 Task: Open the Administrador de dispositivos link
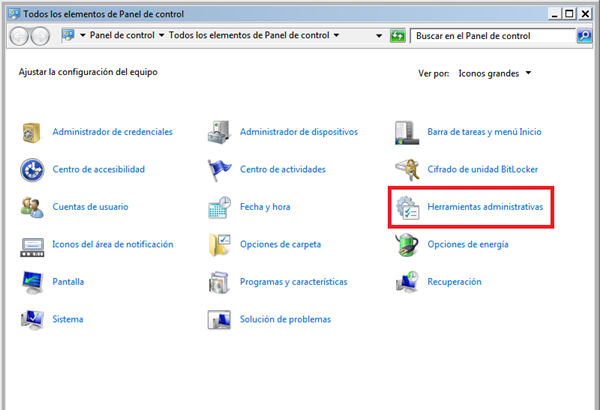pyautogui.click(x=299, y=132)
